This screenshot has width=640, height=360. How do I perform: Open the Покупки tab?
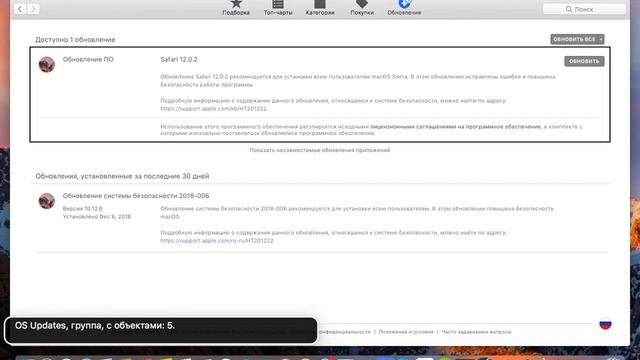point(362,8)
